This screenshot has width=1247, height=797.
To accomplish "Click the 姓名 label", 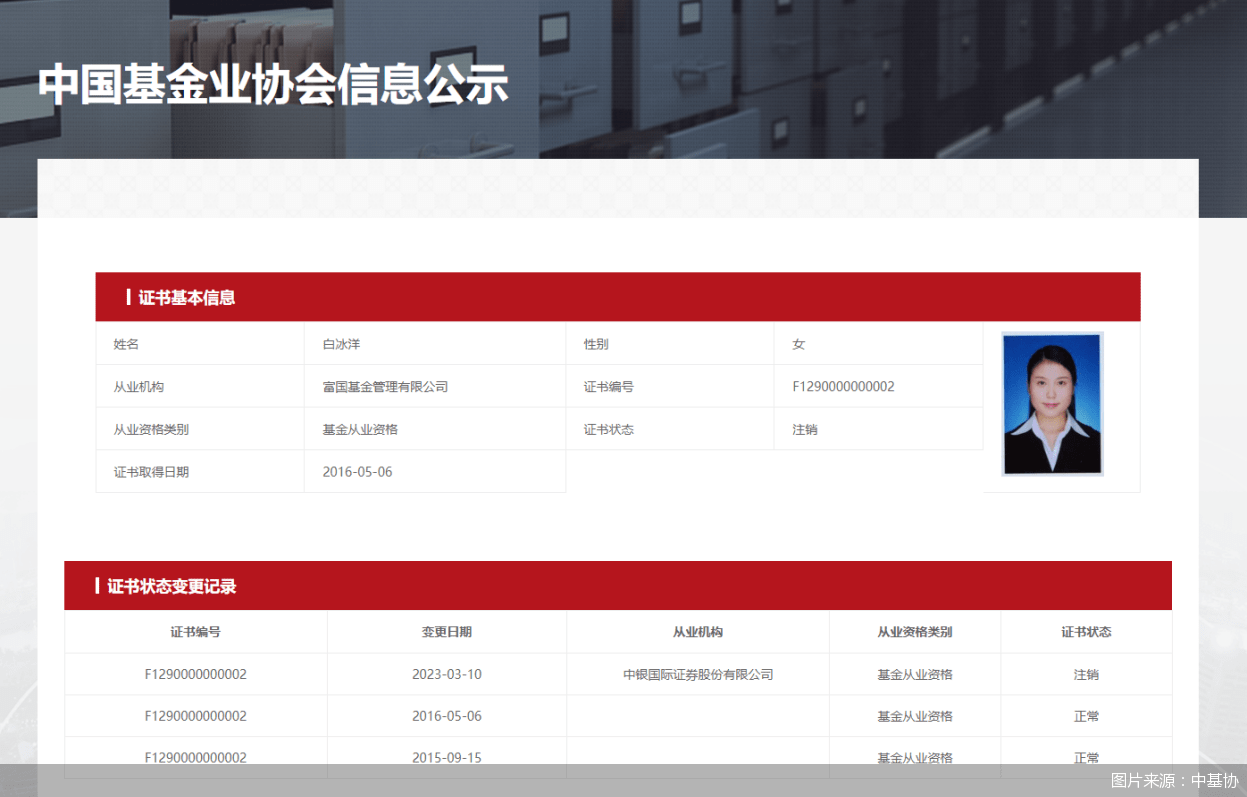I will pyautogui.click(x=126, y=344).
